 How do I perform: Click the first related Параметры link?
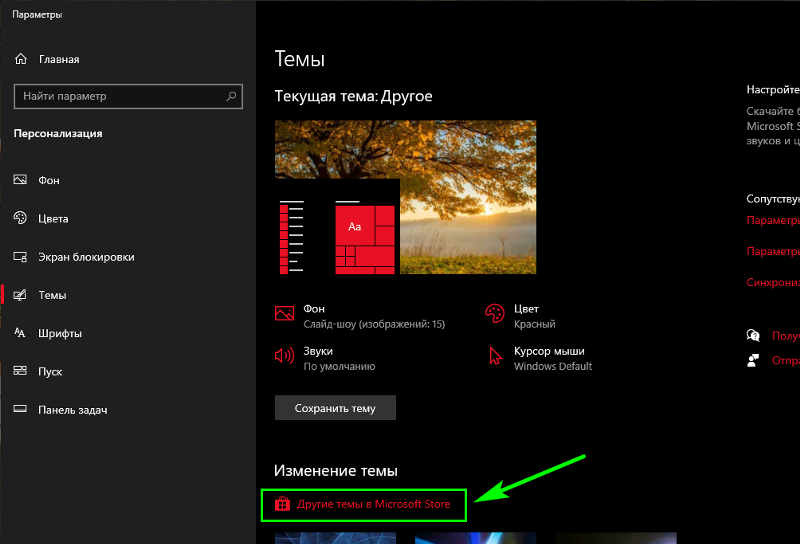pyautogui.click(x=773, y=220)
